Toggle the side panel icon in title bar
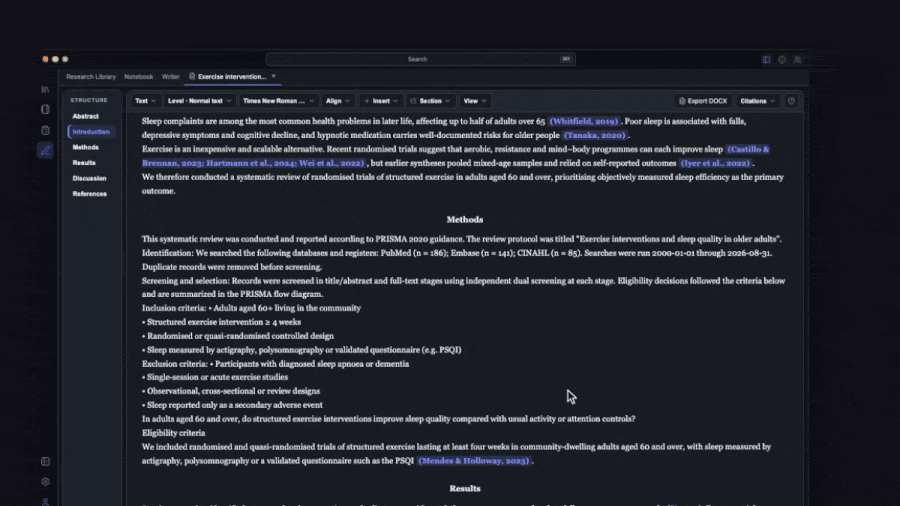Viewport: 900px width, 506px height. pyautogui.click(x=766, y=59)
